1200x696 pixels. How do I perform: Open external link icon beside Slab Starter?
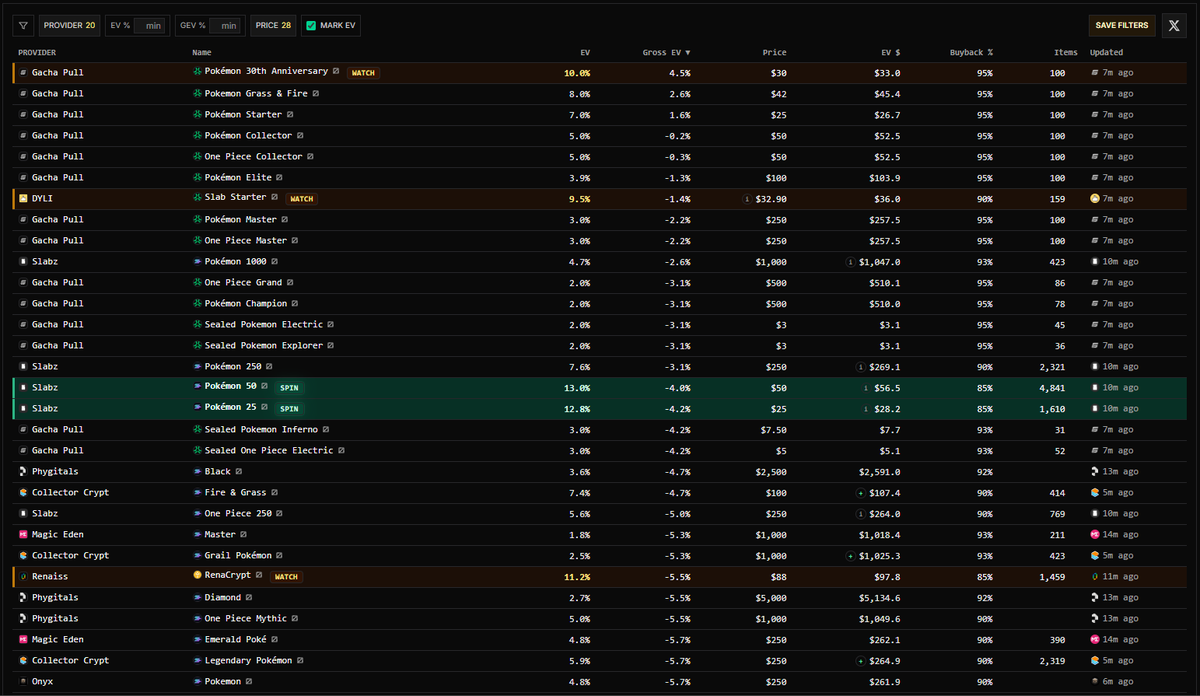pyautogui.click(x=275, y=198)
